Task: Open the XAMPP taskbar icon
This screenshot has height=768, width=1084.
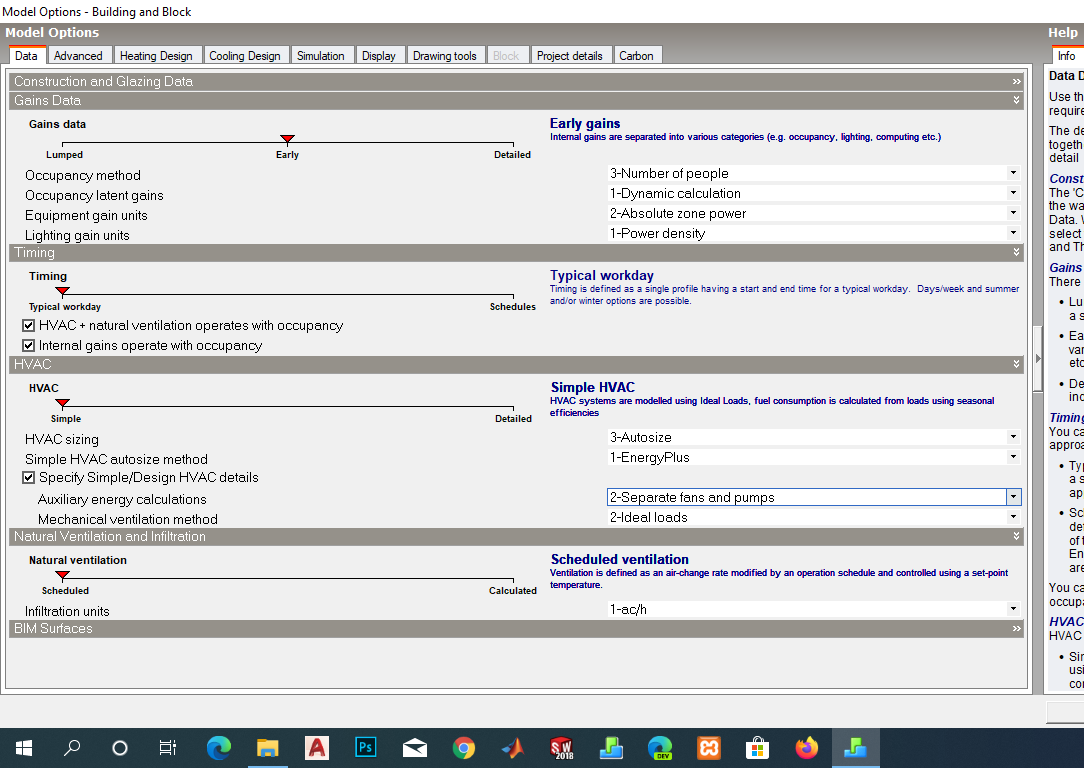Action: 709,748
